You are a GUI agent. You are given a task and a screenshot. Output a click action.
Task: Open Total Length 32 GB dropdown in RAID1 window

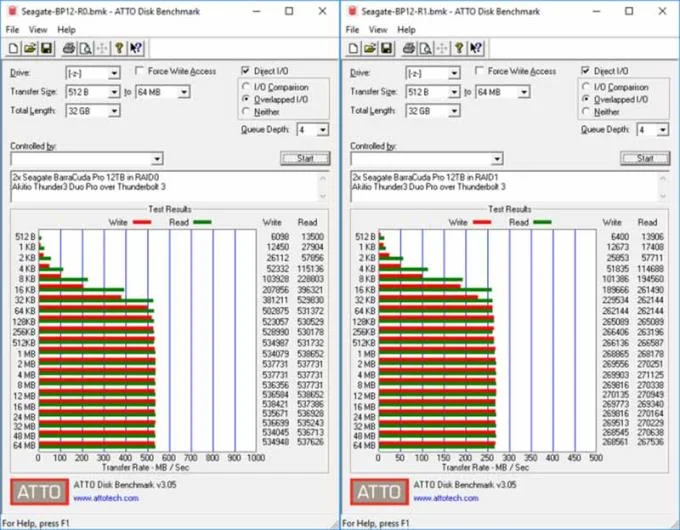pos(433,111)
